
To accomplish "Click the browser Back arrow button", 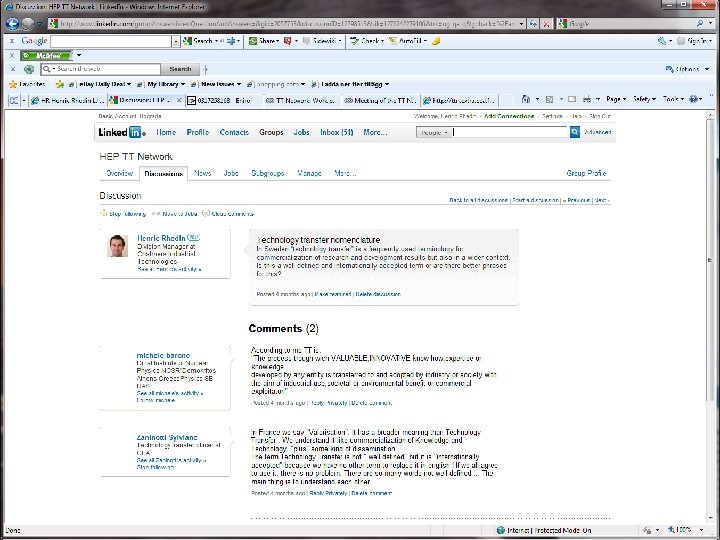I will pyautogui.click(x=12, y=23).
